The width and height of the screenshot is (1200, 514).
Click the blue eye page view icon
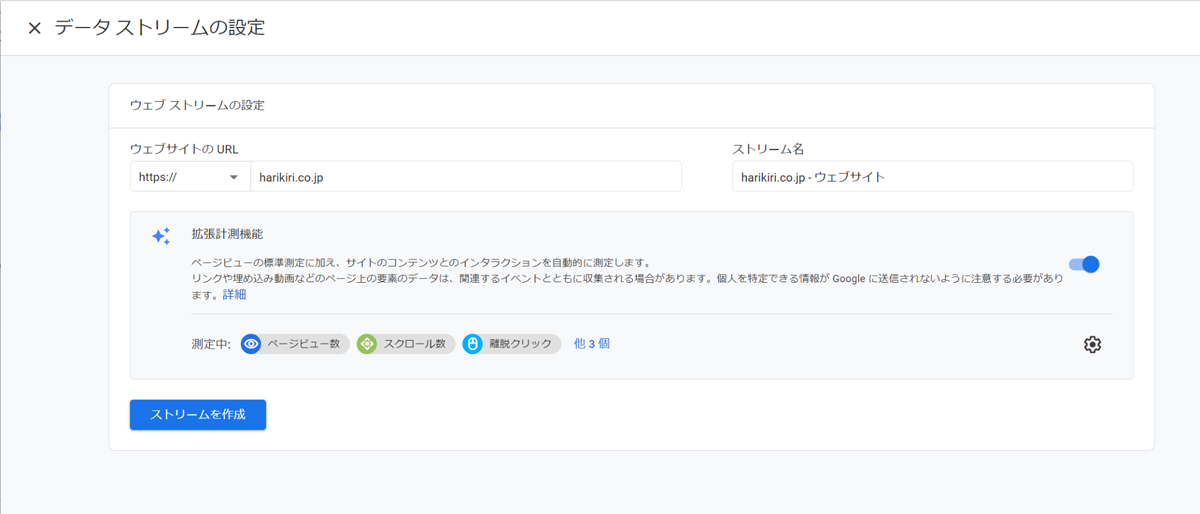(251, 344)
